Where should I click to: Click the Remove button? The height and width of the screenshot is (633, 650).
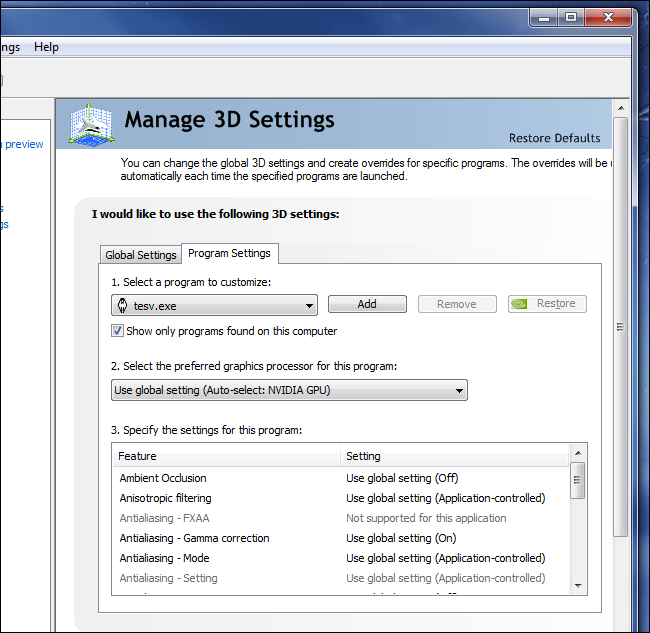(x=457, y=304)
